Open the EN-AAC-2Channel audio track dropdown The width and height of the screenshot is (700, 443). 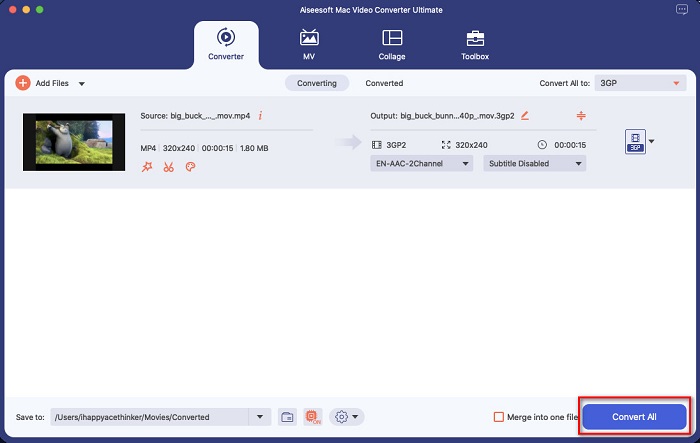(x=421, y=163)
